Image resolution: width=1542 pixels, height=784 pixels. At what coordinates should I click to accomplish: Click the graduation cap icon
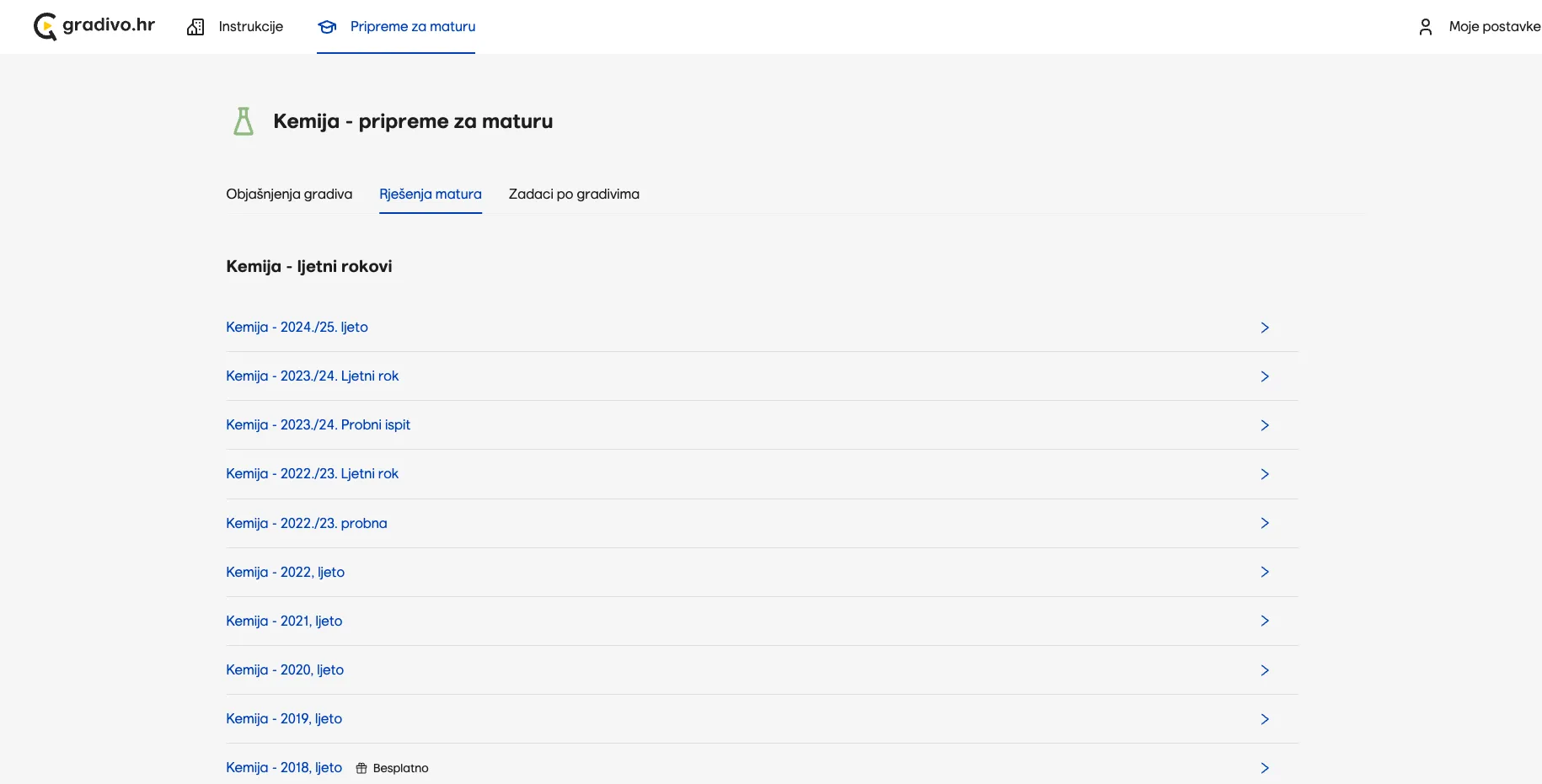point(327,27)
